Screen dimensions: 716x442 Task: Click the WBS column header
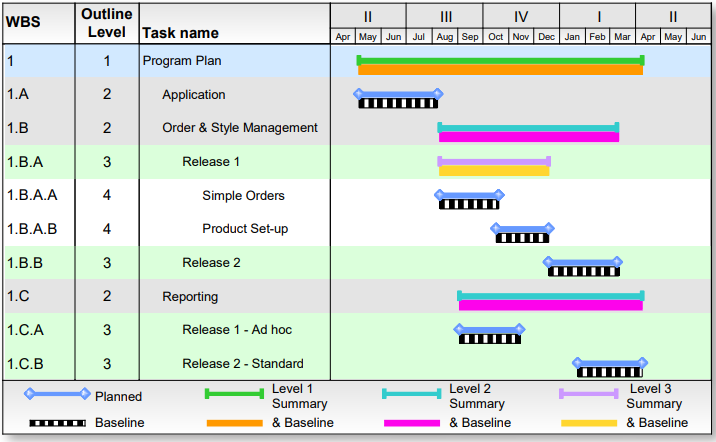[23, 21]
